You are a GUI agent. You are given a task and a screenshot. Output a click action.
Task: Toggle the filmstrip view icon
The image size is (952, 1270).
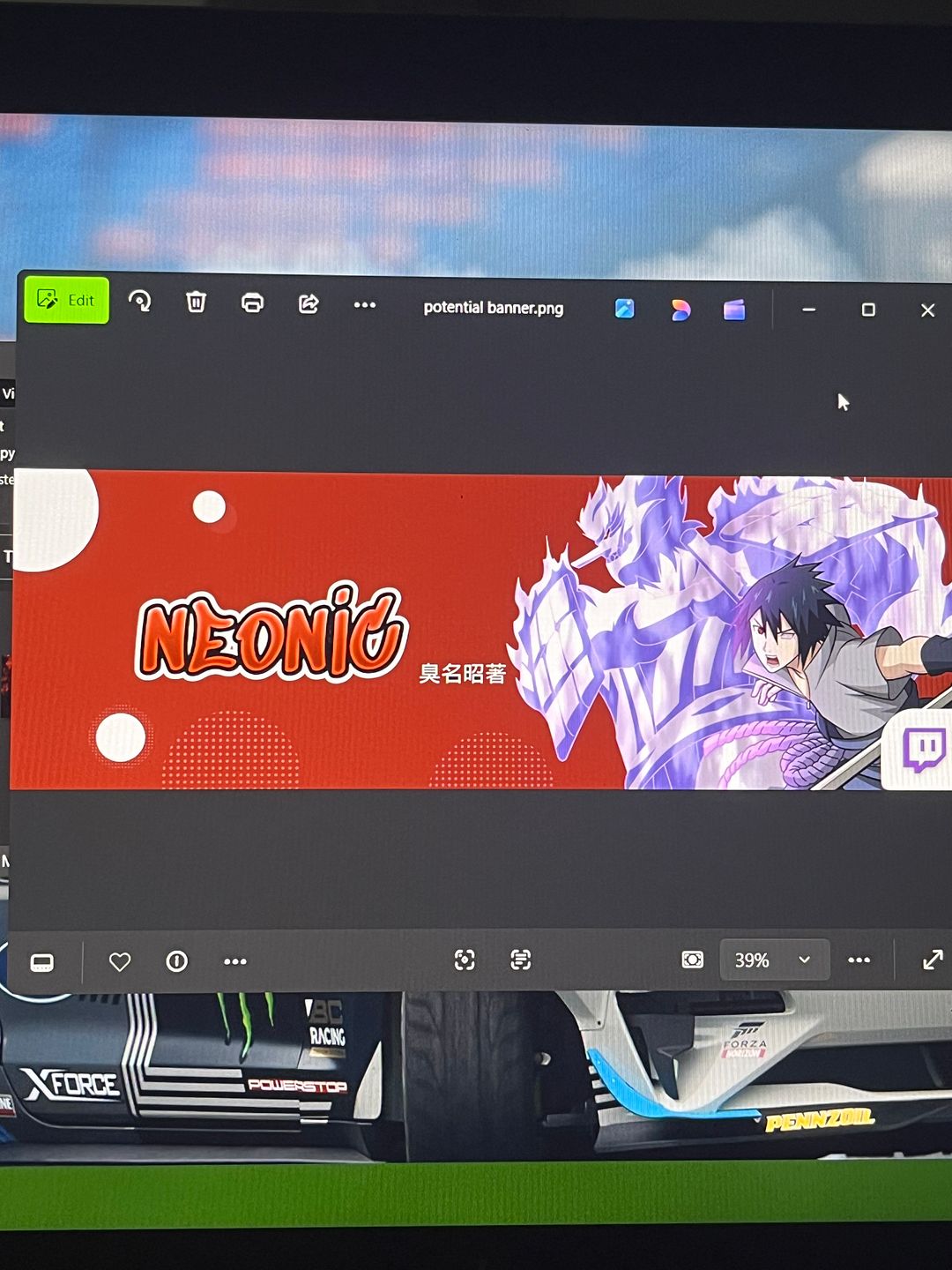pyautogui.click(x=42, y=962)
